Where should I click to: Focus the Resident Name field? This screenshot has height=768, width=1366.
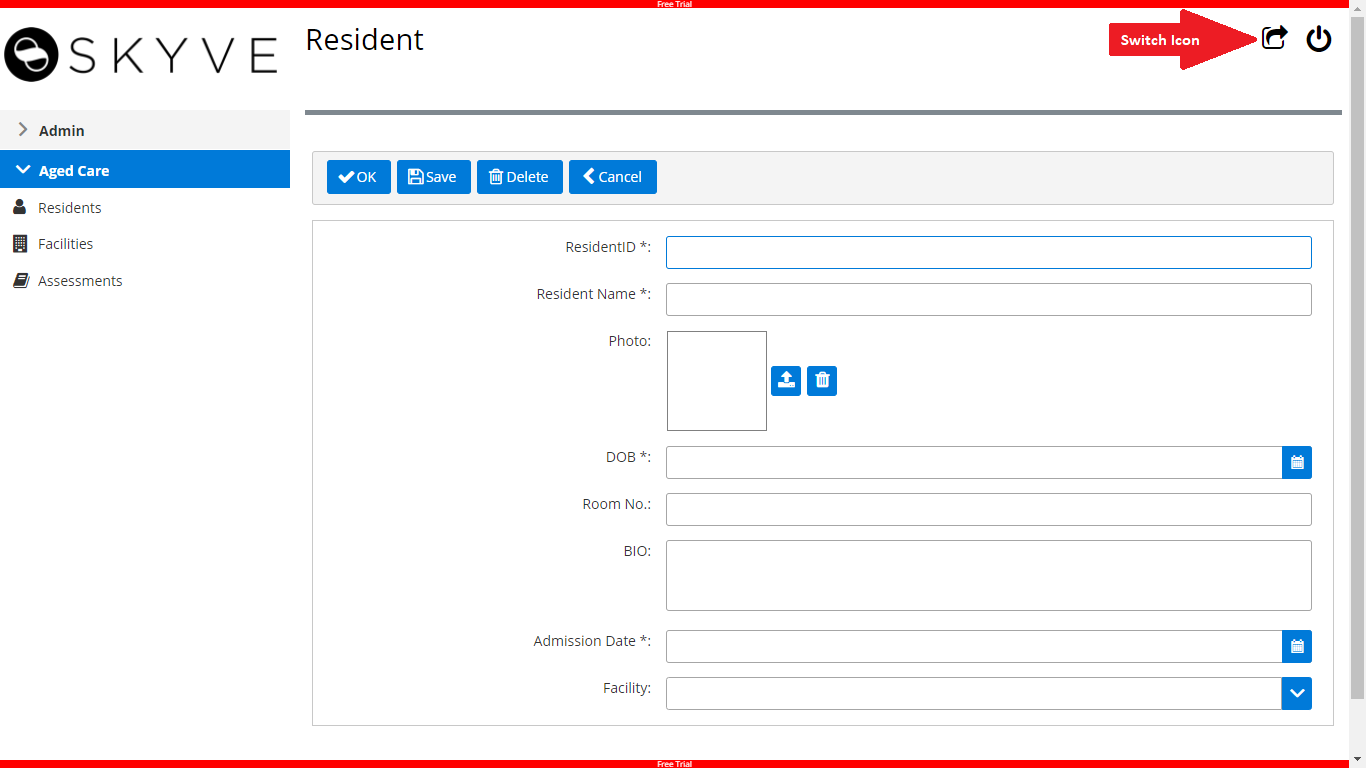[x=989, y=299]
